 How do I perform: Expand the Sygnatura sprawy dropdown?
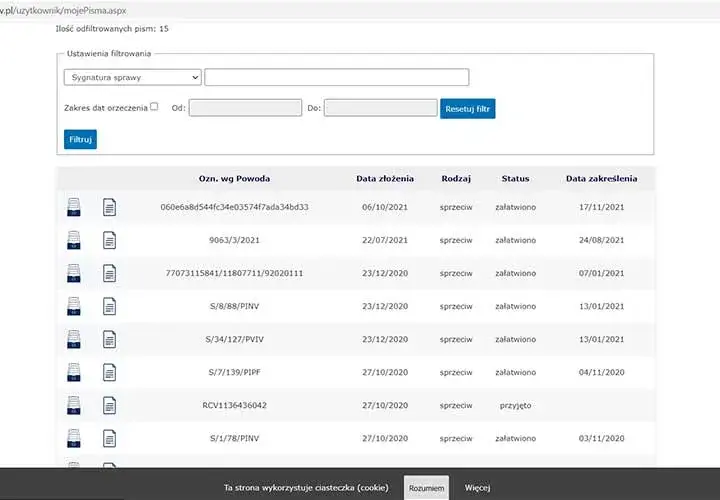click(133, 77)
